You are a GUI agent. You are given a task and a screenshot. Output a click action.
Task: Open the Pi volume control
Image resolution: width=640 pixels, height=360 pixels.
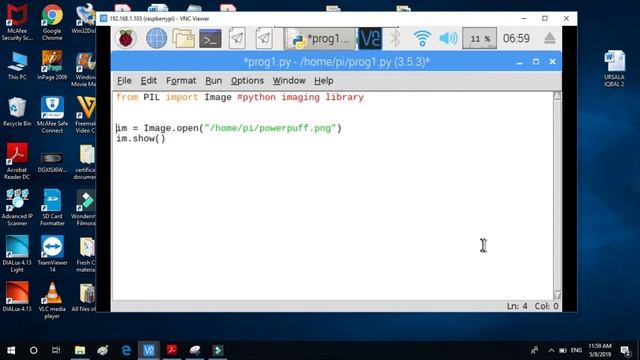tap(448, 39)
